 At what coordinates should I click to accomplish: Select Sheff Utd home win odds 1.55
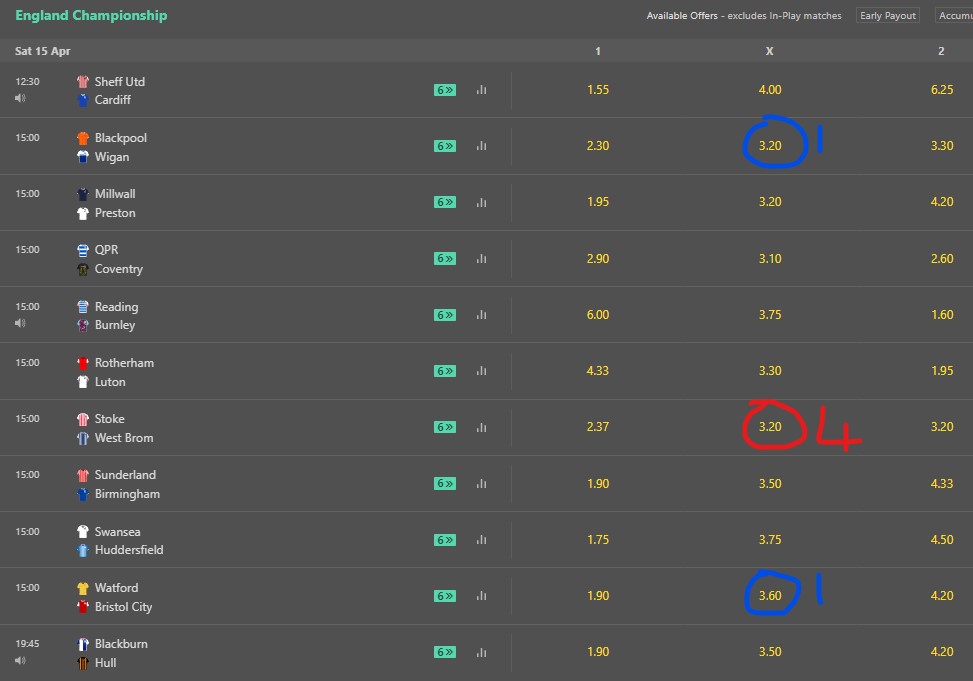[598, 90]
